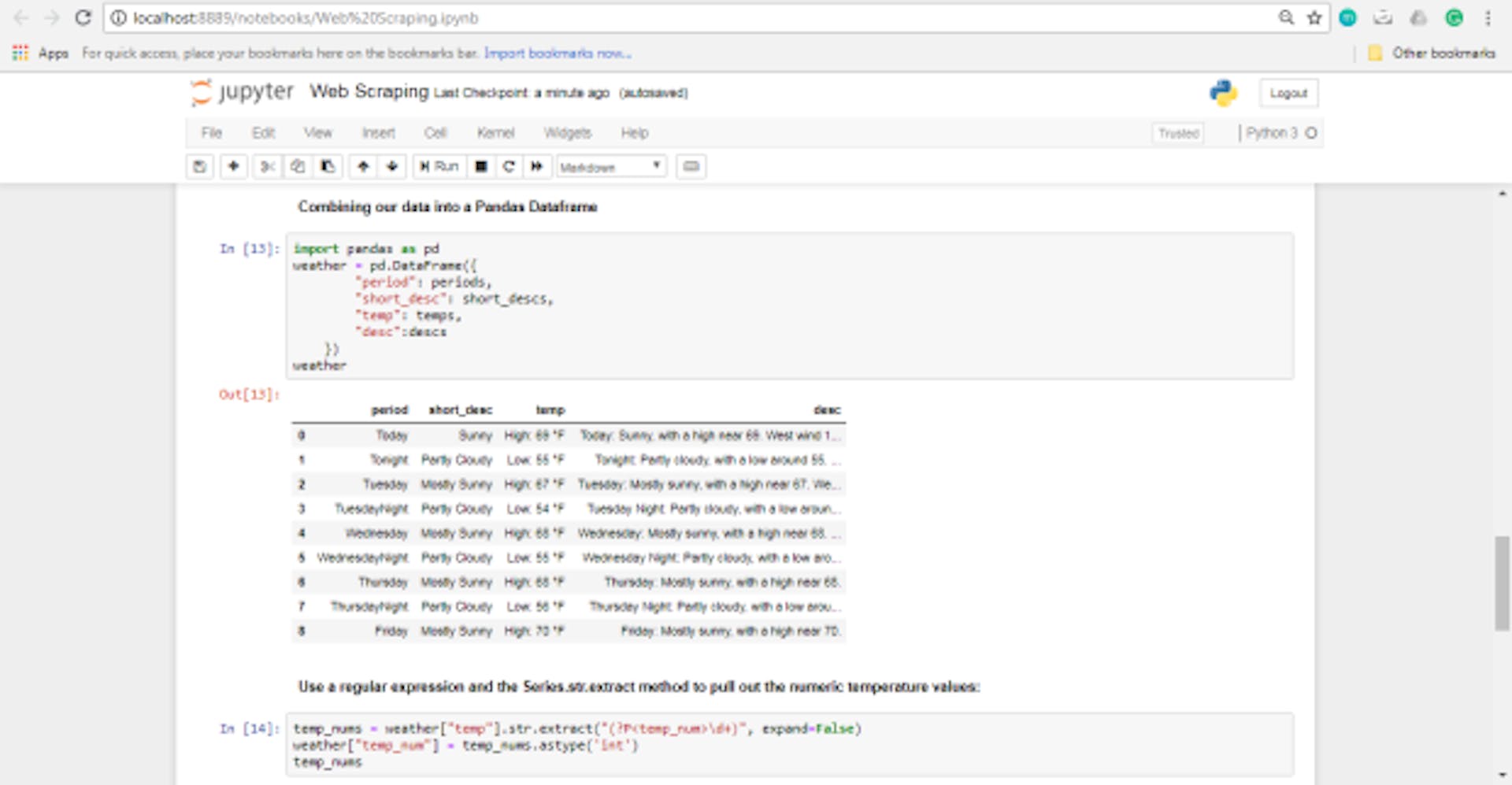Restart kernel and rerun all fast-forward icon
1512x785 pixels.
537,166
